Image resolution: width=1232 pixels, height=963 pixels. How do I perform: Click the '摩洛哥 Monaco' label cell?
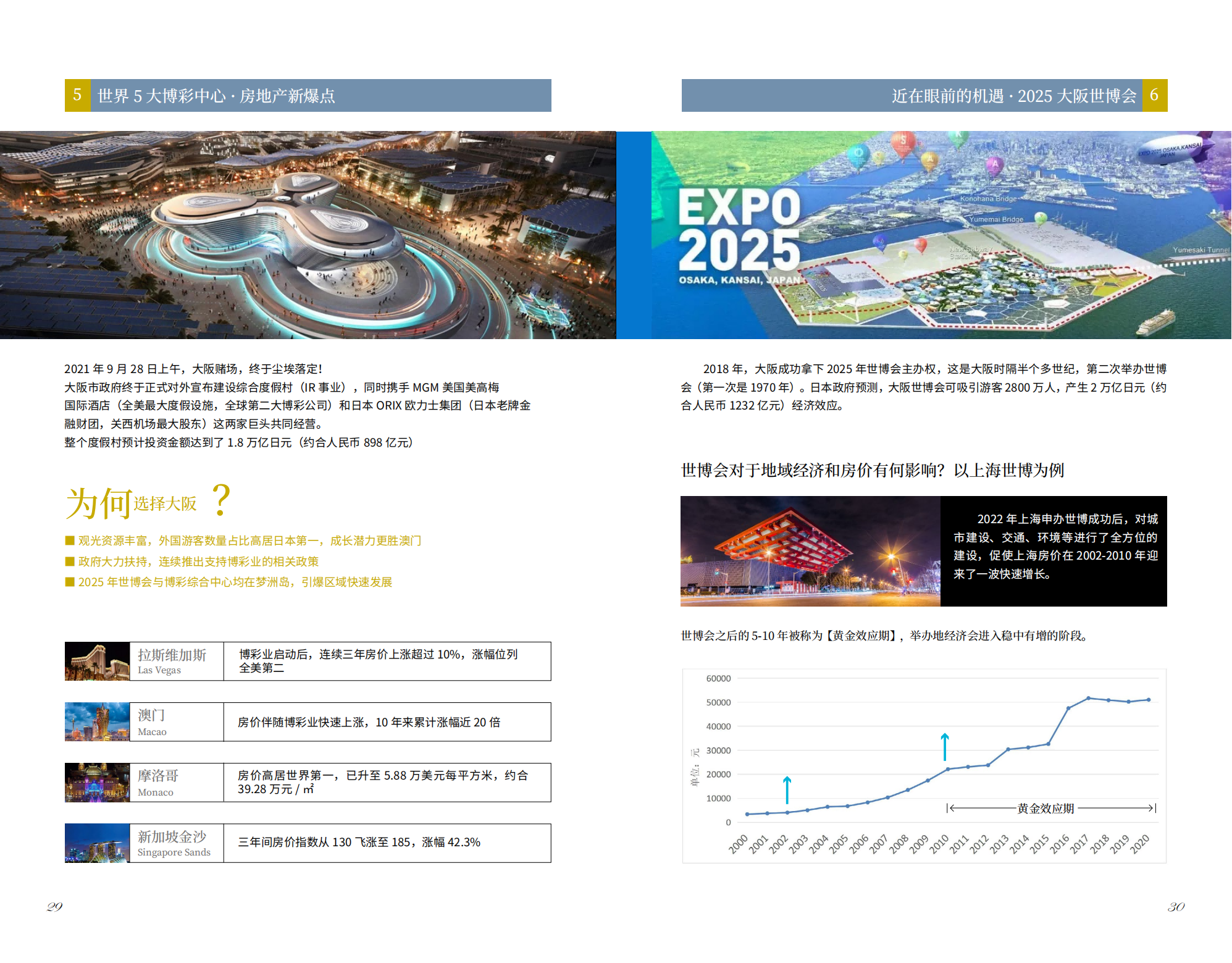[x=177, y=782]
